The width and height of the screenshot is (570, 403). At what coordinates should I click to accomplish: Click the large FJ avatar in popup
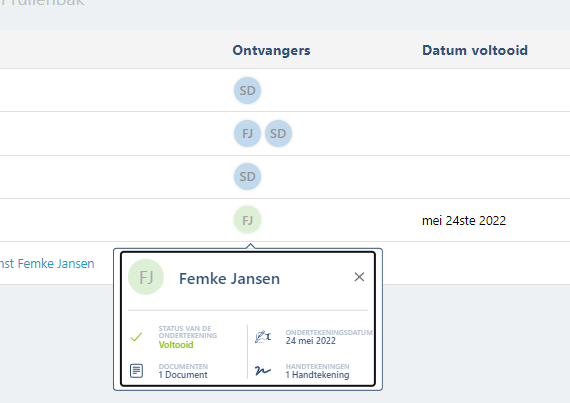click(146, 277)
